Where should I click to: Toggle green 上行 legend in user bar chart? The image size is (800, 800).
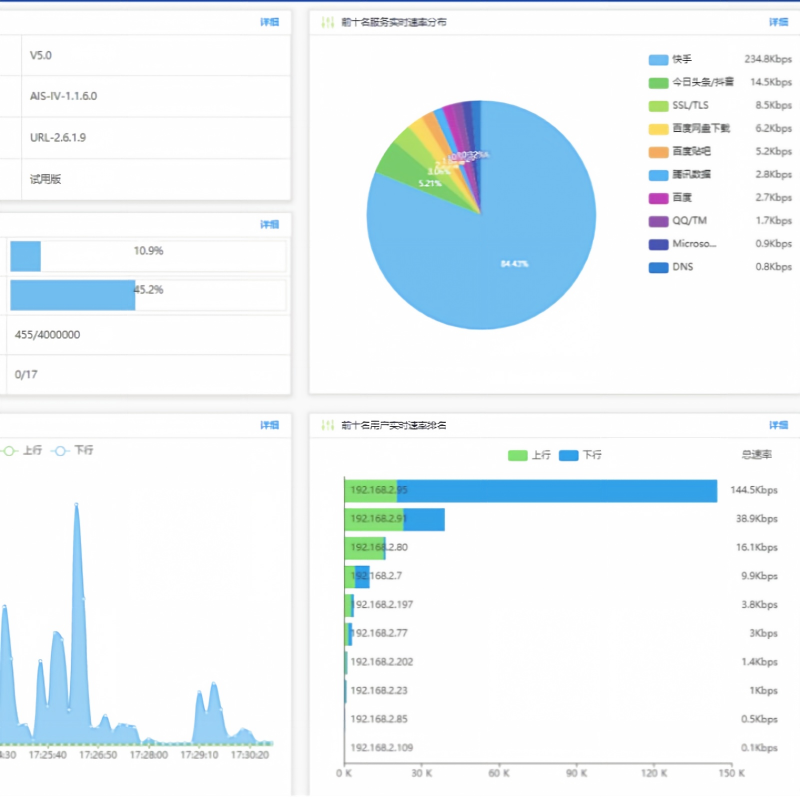pyautogui.click(x=529, y=455)
